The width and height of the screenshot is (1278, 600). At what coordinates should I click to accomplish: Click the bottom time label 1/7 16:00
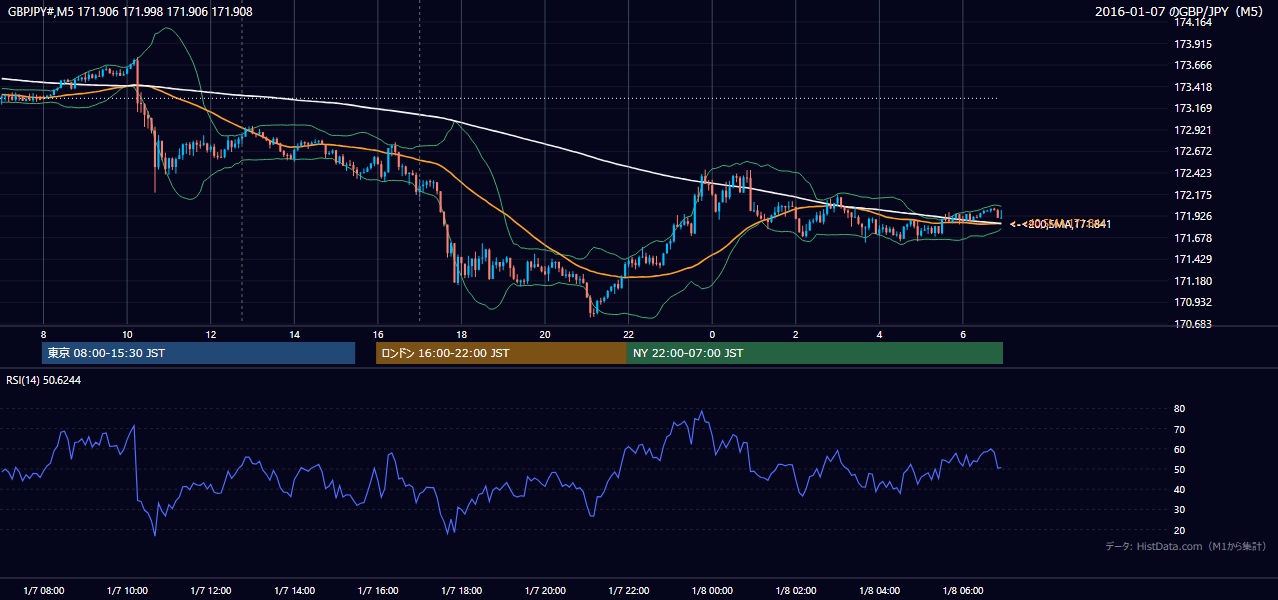pyautogui.click(x=378, y=590)
